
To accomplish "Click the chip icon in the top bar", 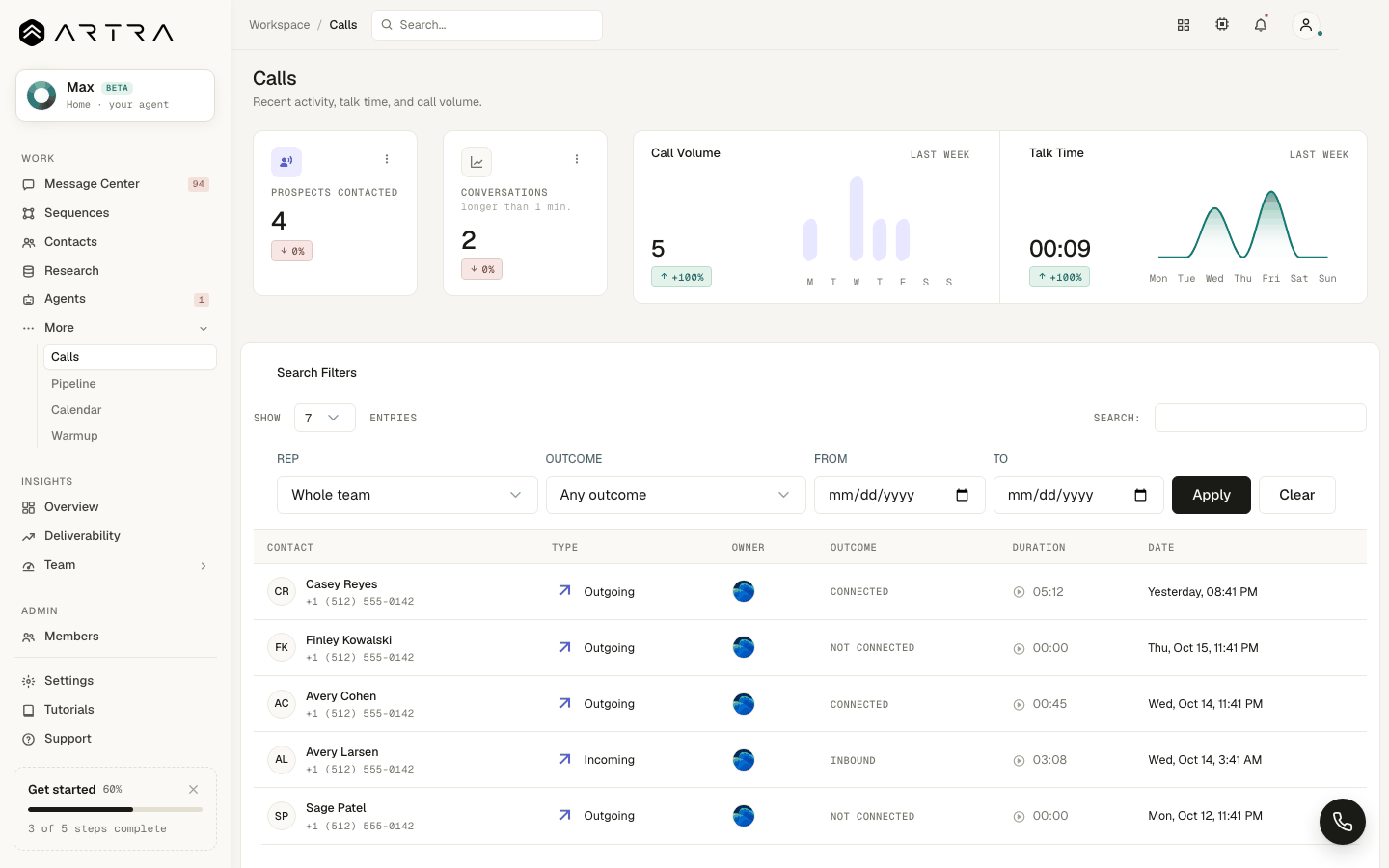I will click(1222, 25).
